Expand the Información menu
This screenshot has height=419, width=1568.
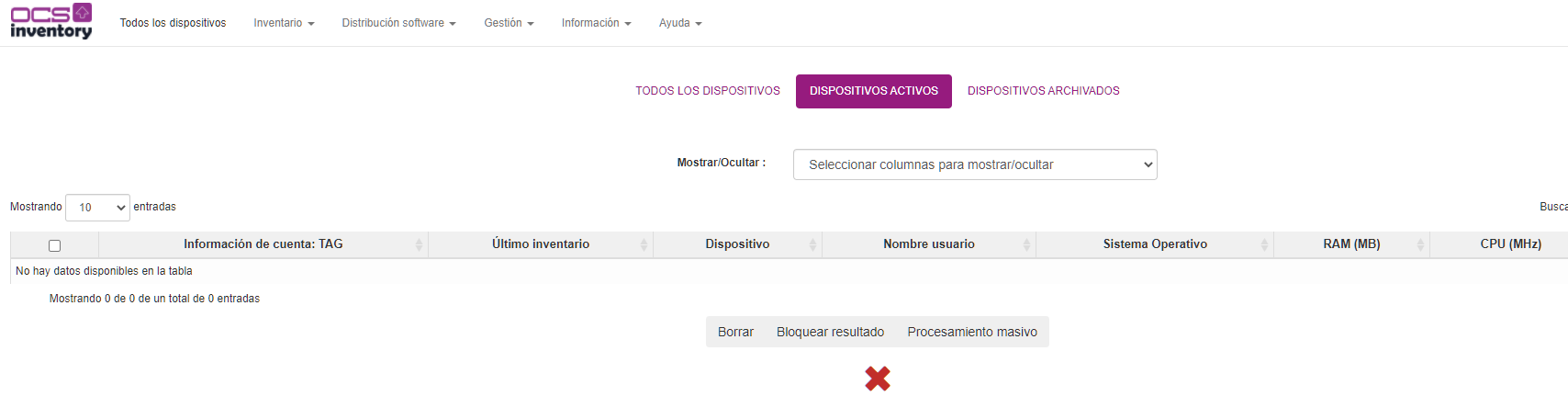(596, 23)
